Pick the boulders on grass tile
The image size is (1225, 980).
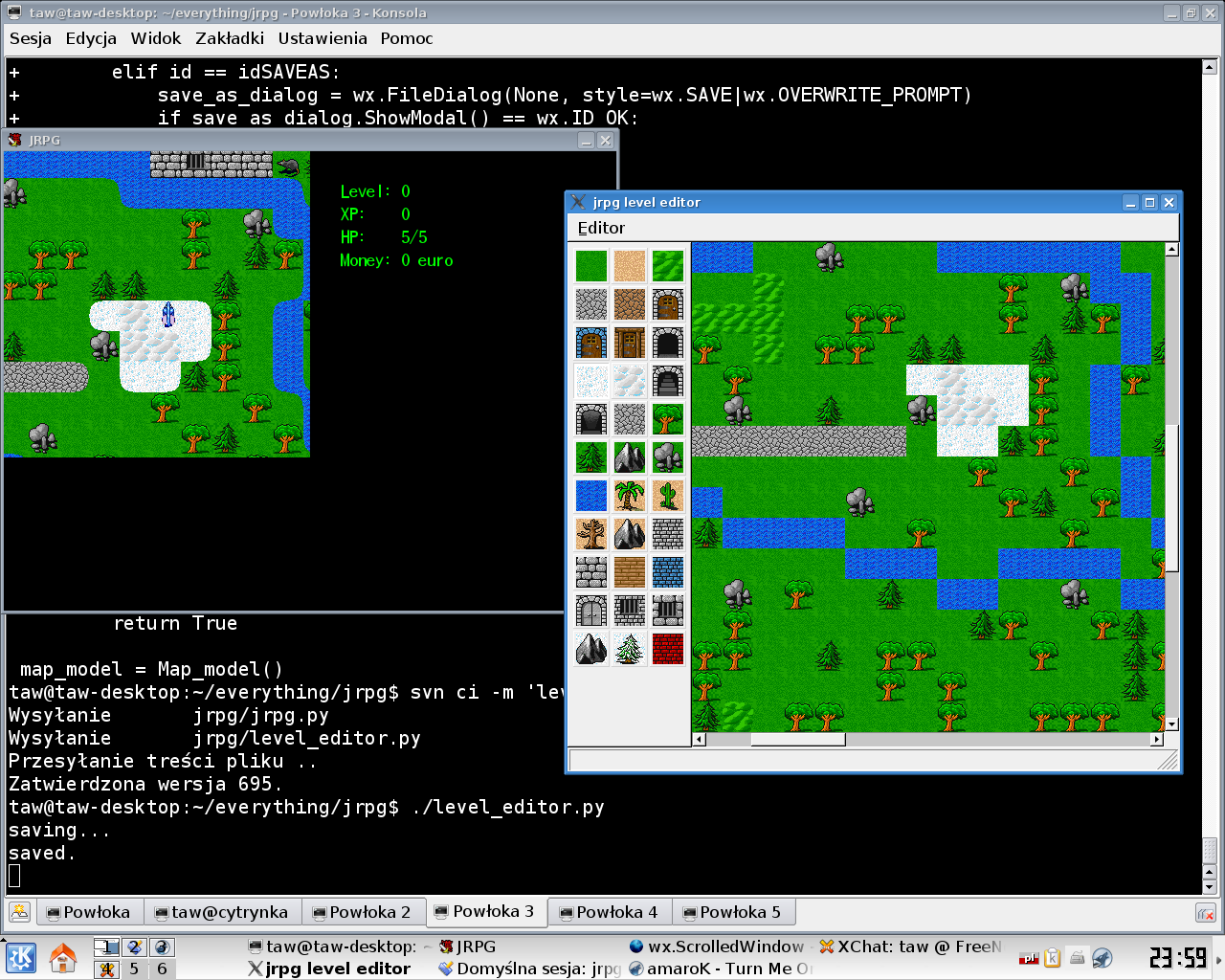pyautogui.click(x=667, y=457)
